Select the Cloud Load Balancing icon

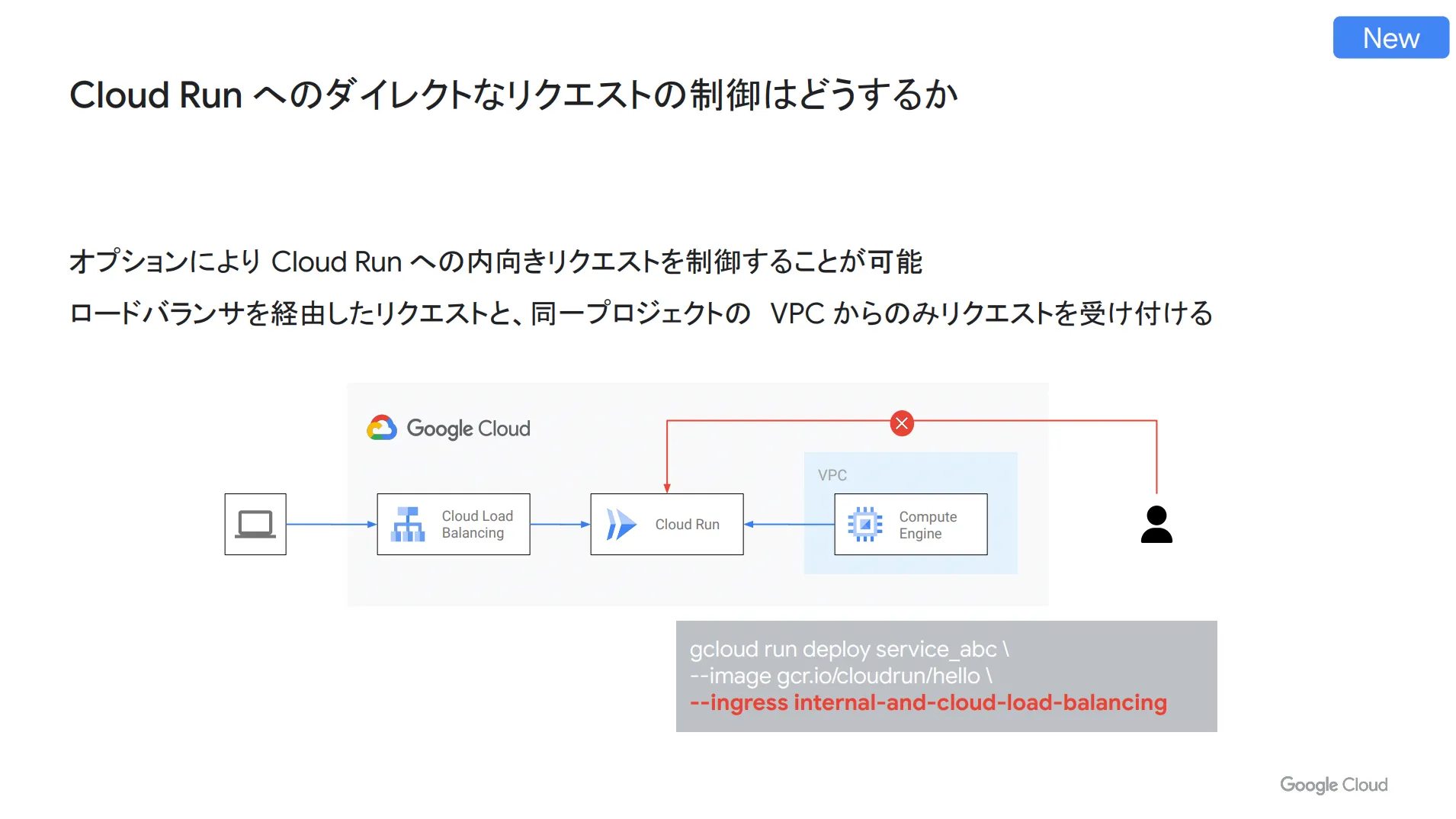tap(408, 525)
